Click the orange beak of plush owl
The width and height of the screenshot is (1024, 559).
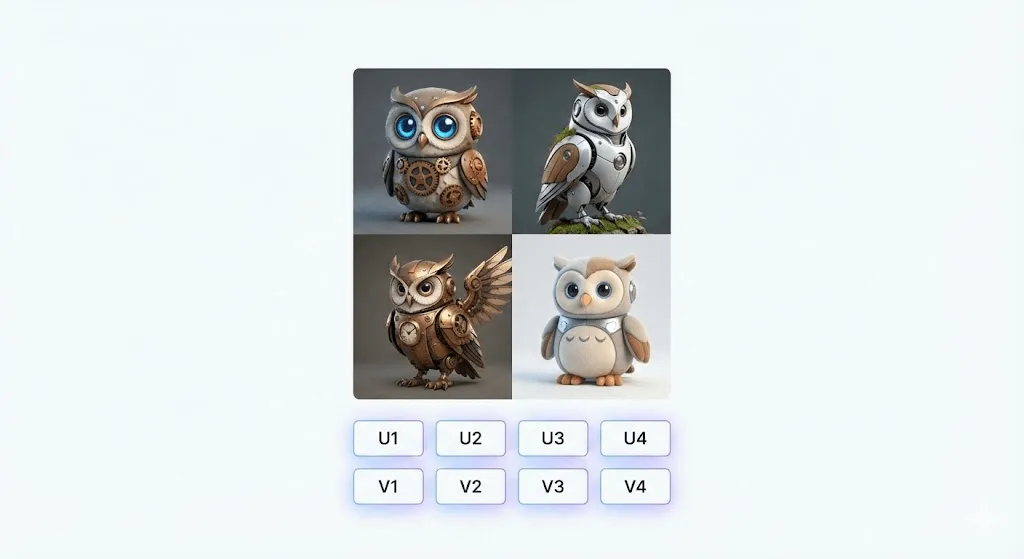(x=586, y=299)
